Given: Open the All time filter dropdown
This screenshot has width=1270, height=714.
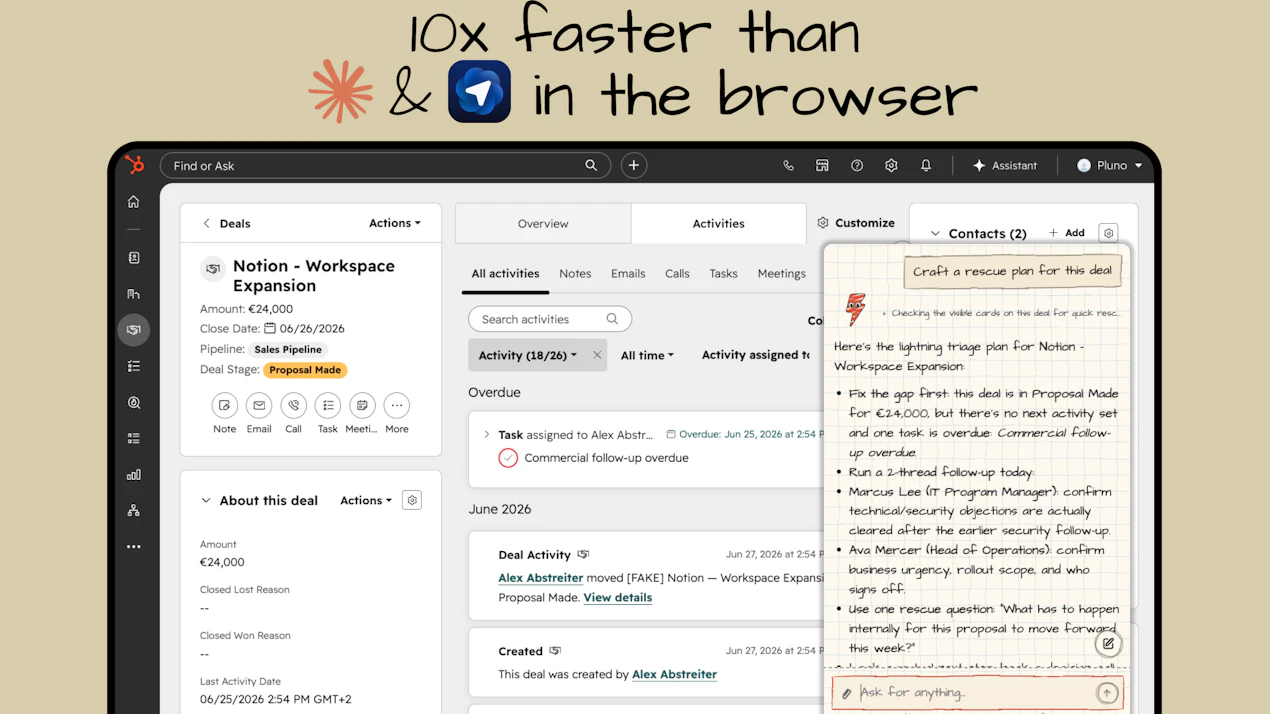Looking at the screenshot, I should [x=647, y=355].
